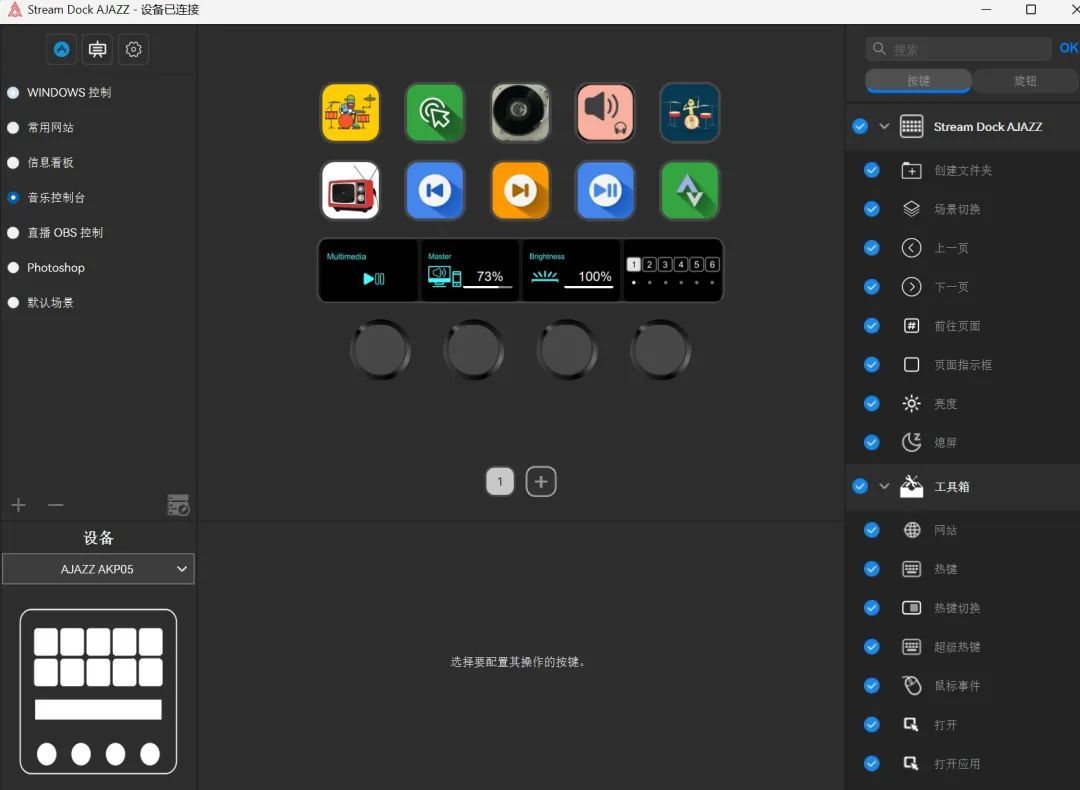1080x790 pixels.
Task: Click the second knob
Action: pyautogui.click(x=474, y=349)
